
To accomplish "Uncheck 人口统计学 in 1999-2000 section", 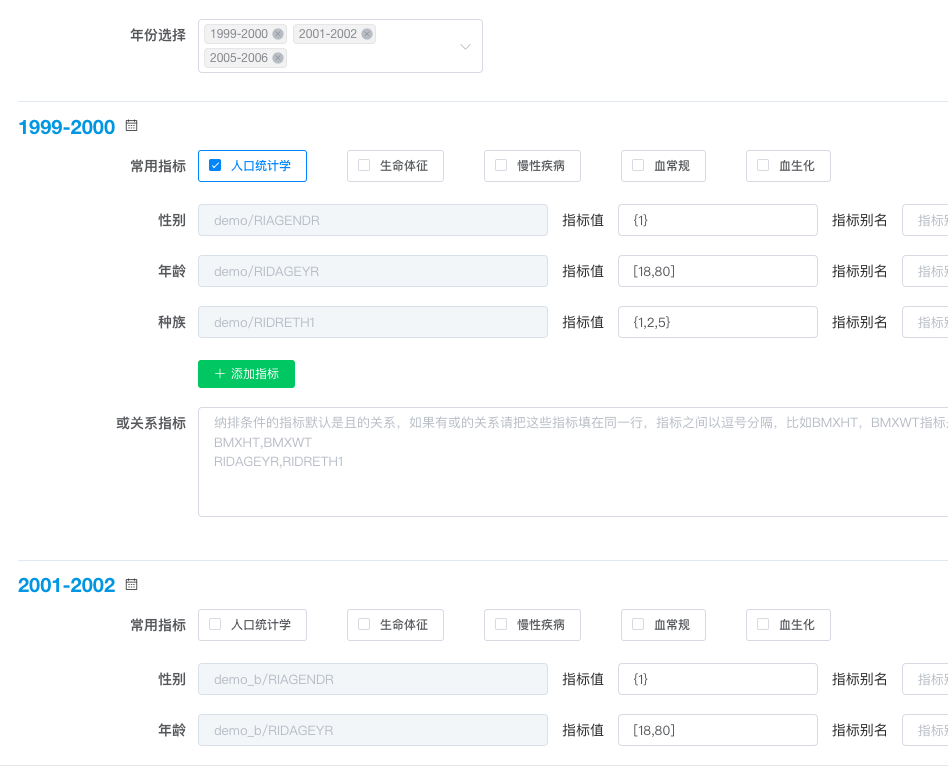I will tap(215, 165).
